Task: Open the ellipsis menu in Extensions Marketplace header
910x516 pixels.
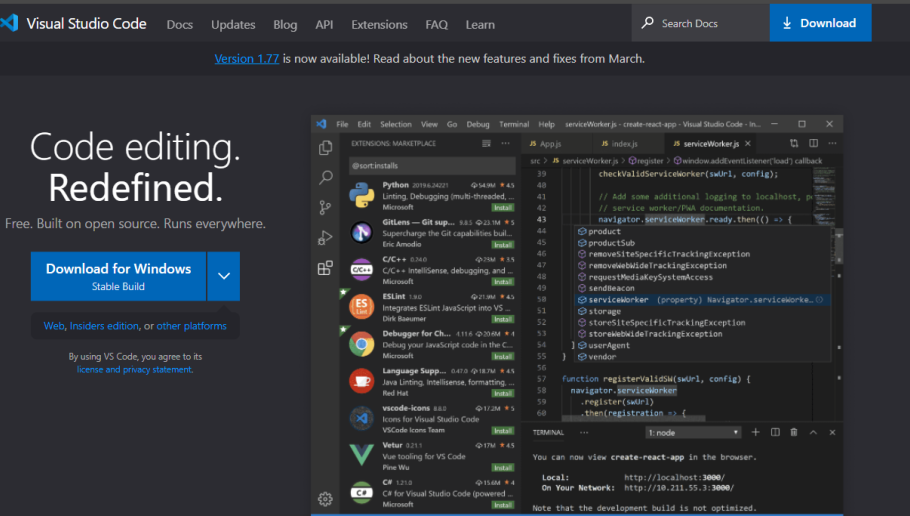Action: pos(505,143)
